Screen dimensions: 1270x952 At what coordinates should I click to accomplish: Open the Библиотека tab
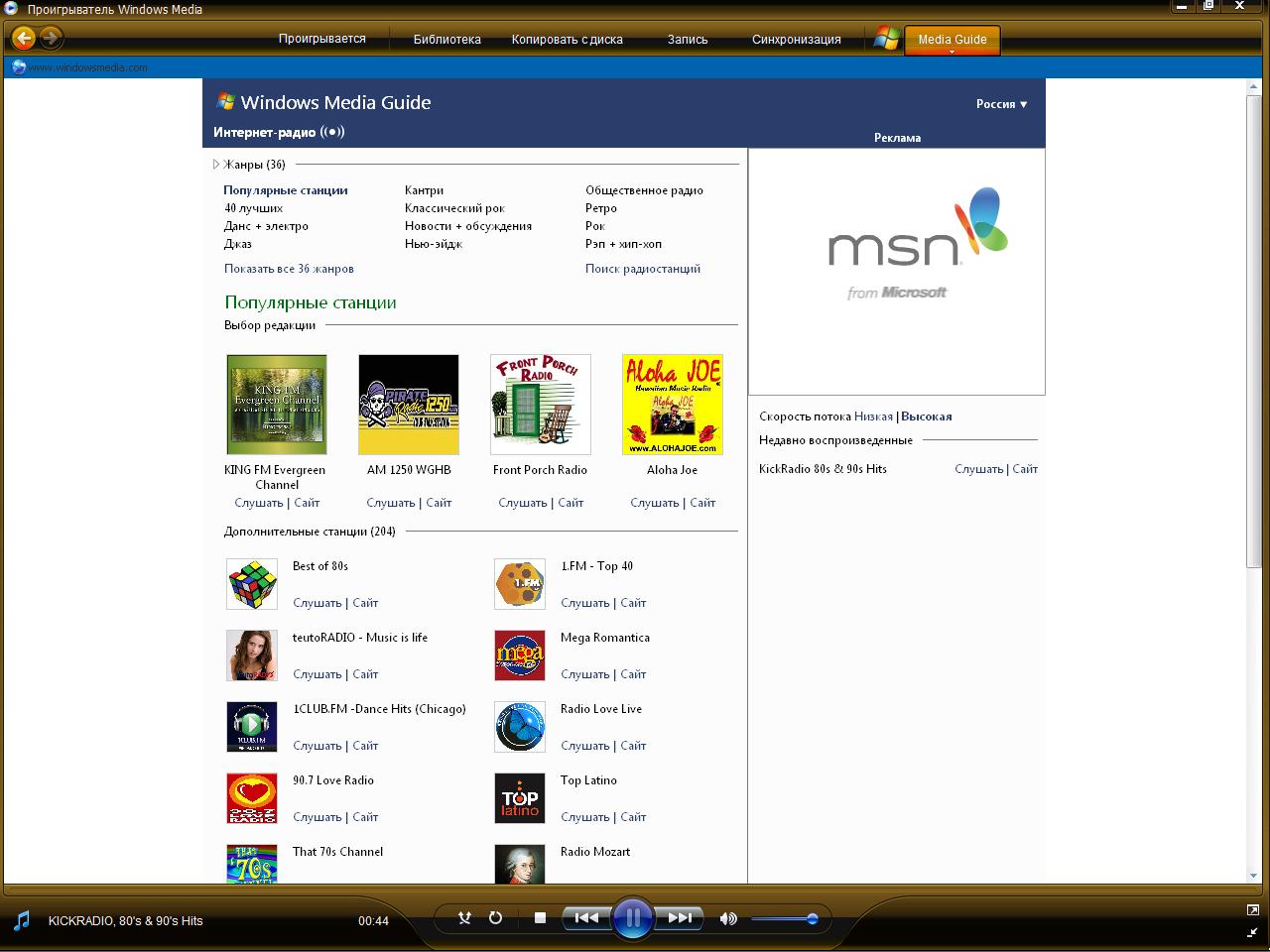[x=446, y=40]
